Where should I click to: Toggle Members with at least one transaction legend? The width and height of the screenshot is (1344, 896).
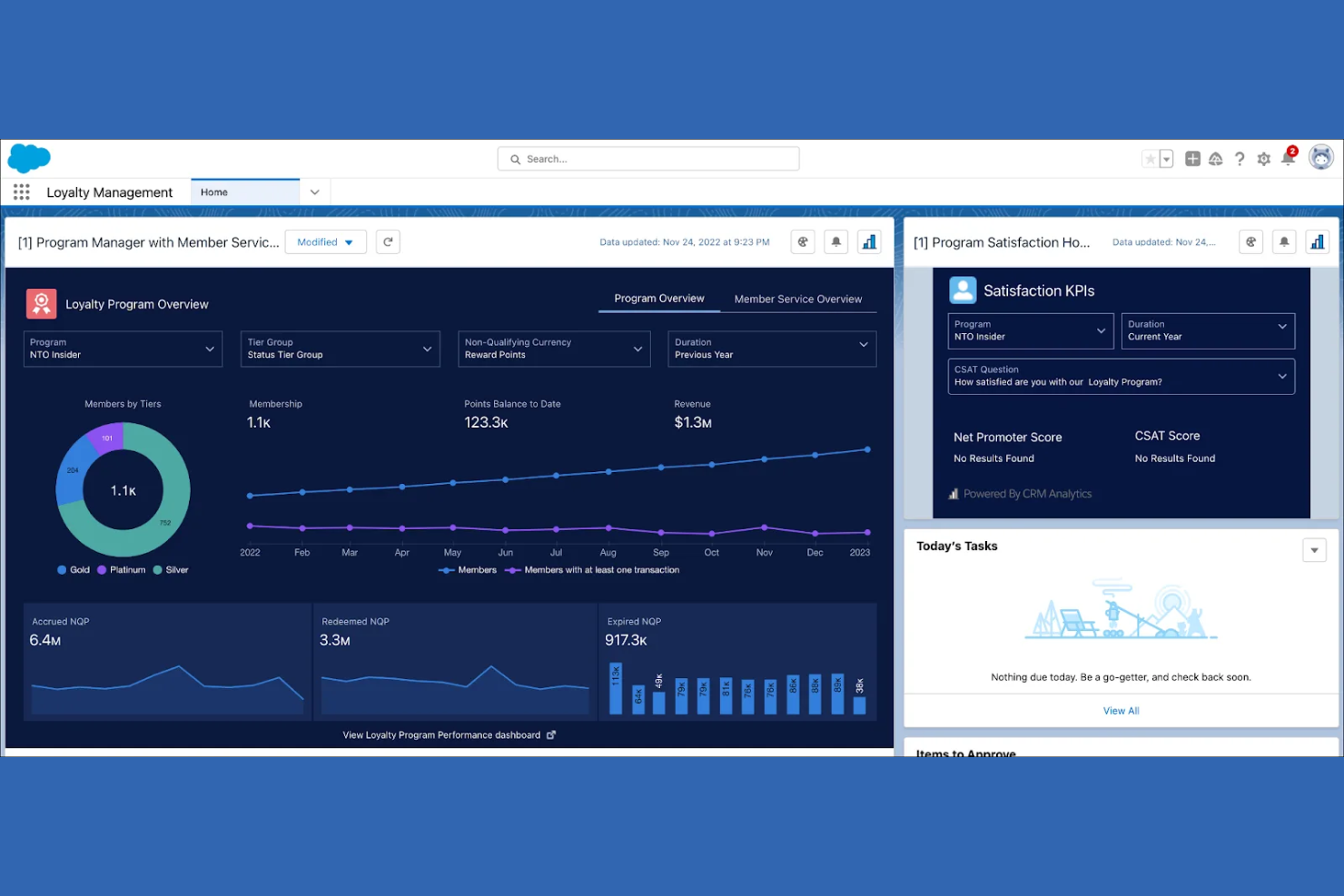point(593,570)
